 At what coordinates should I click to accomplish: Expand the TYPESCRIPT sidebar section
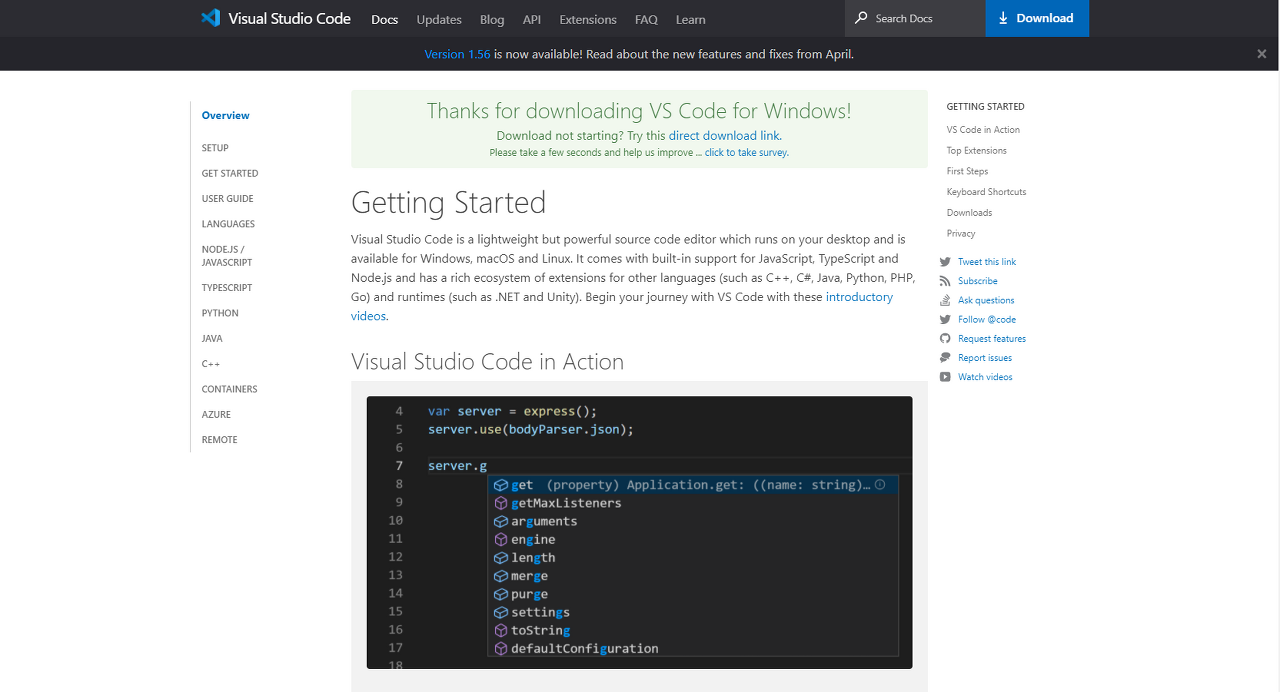coord(227,288)
